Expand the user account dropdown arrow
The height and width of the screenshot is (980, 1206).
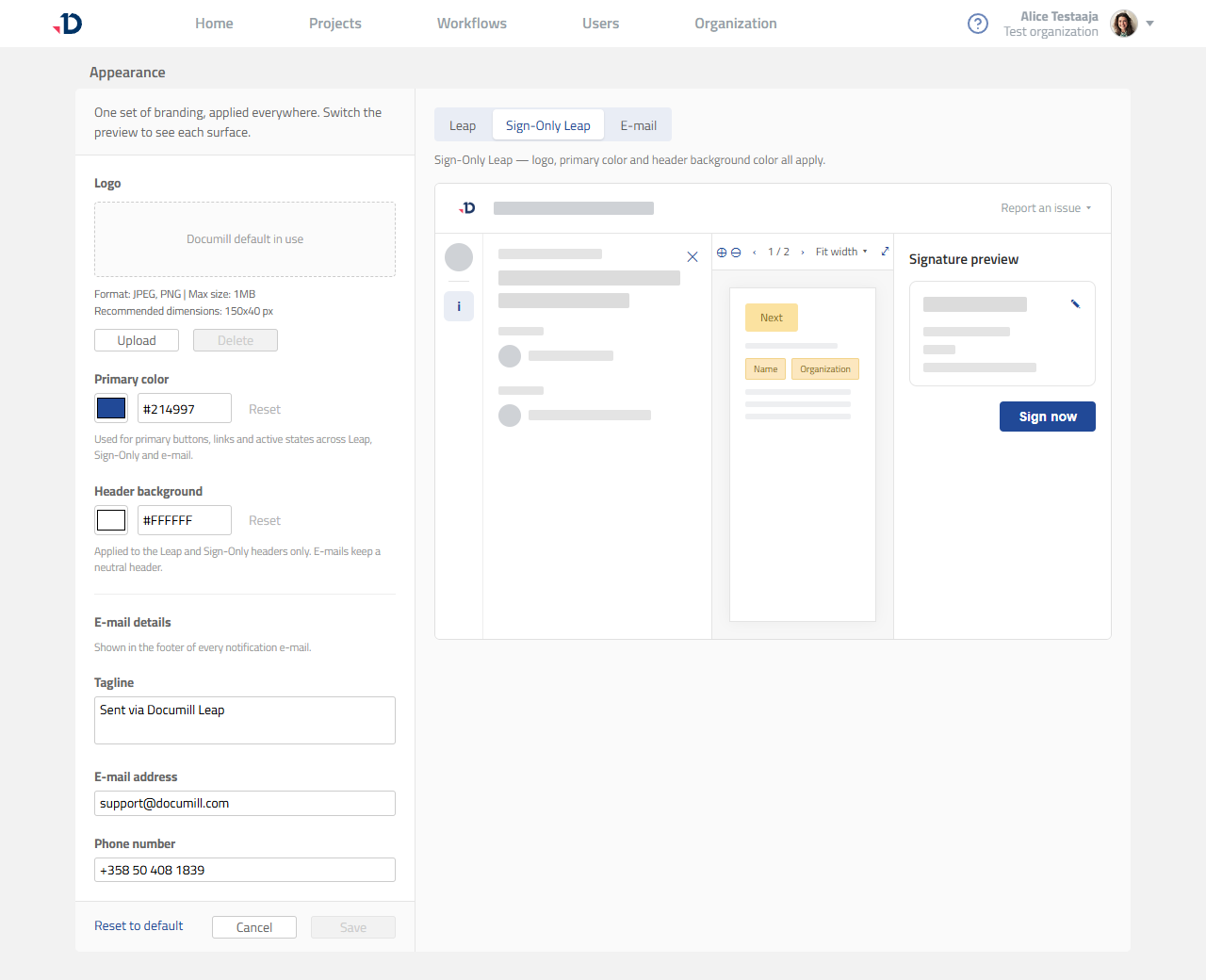(1149, 24)
